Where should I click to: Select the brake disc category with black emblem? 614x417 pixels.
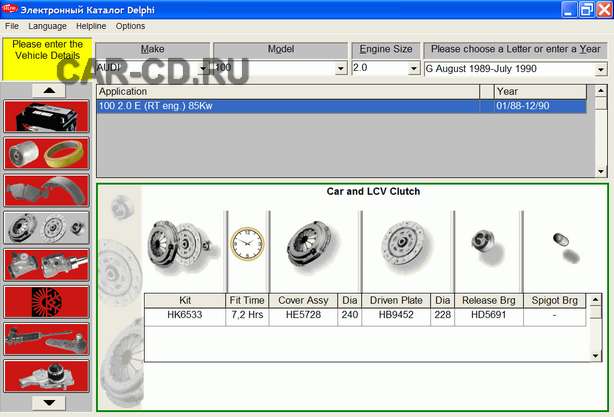tap(47, 302)
